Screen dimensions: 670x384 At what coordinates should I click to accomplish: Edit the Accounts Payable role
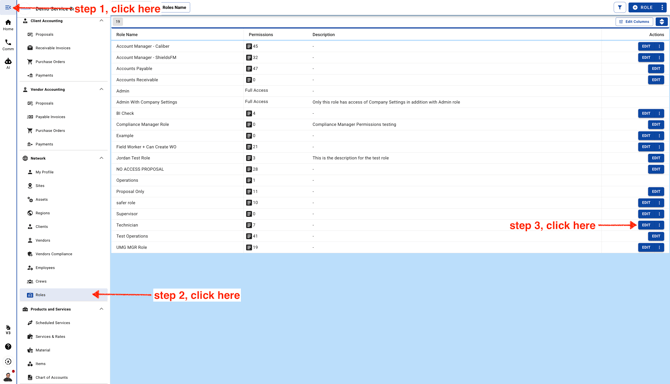(x=656, y=68)
